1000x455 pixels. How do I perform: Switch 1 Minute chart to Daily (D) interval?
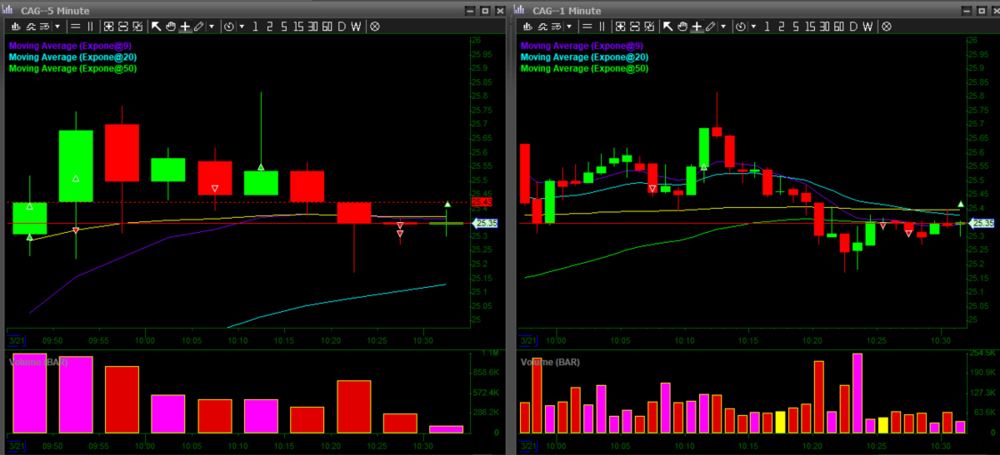click(855, 25)
